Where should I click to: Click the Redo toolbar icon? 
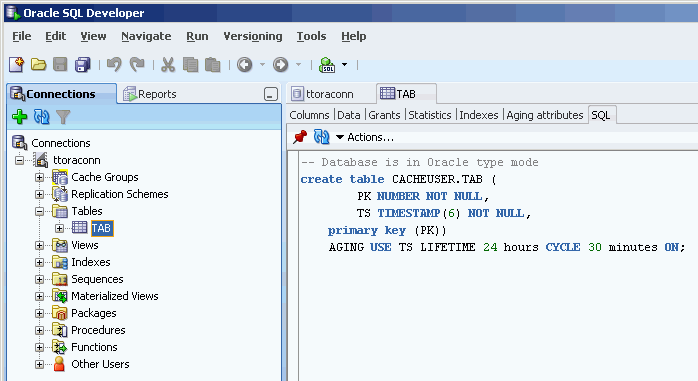(137, 65)
